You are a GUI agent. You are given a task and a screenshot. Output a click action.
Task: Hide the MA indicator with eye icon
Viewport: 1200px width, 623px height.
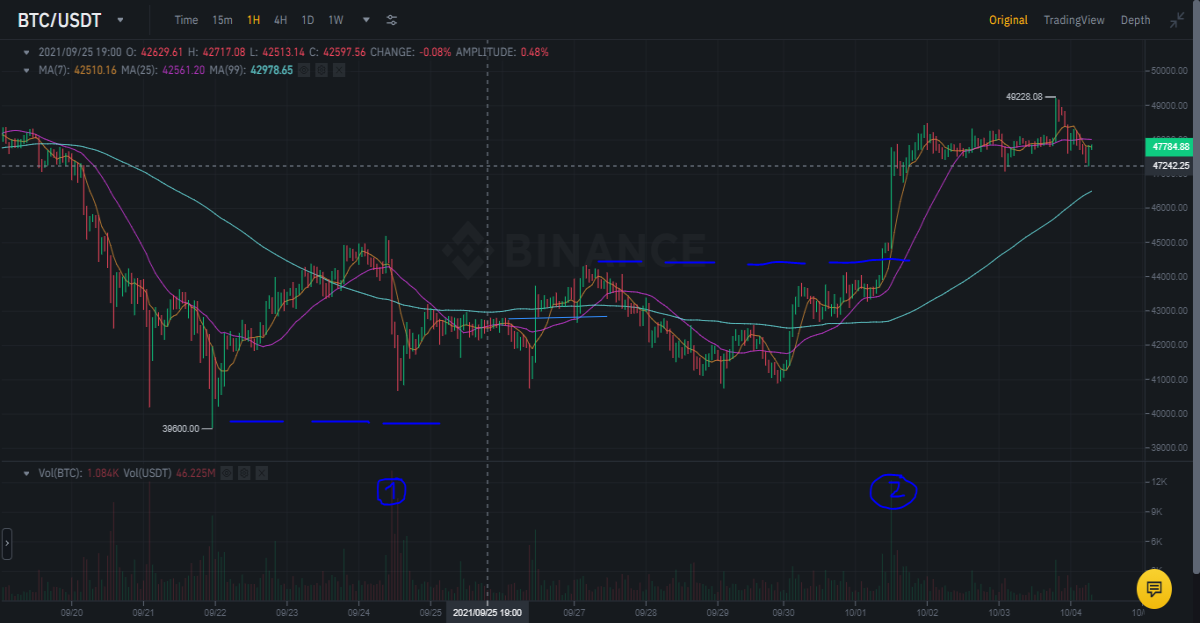pyautogui.click(x=306, y=70)
